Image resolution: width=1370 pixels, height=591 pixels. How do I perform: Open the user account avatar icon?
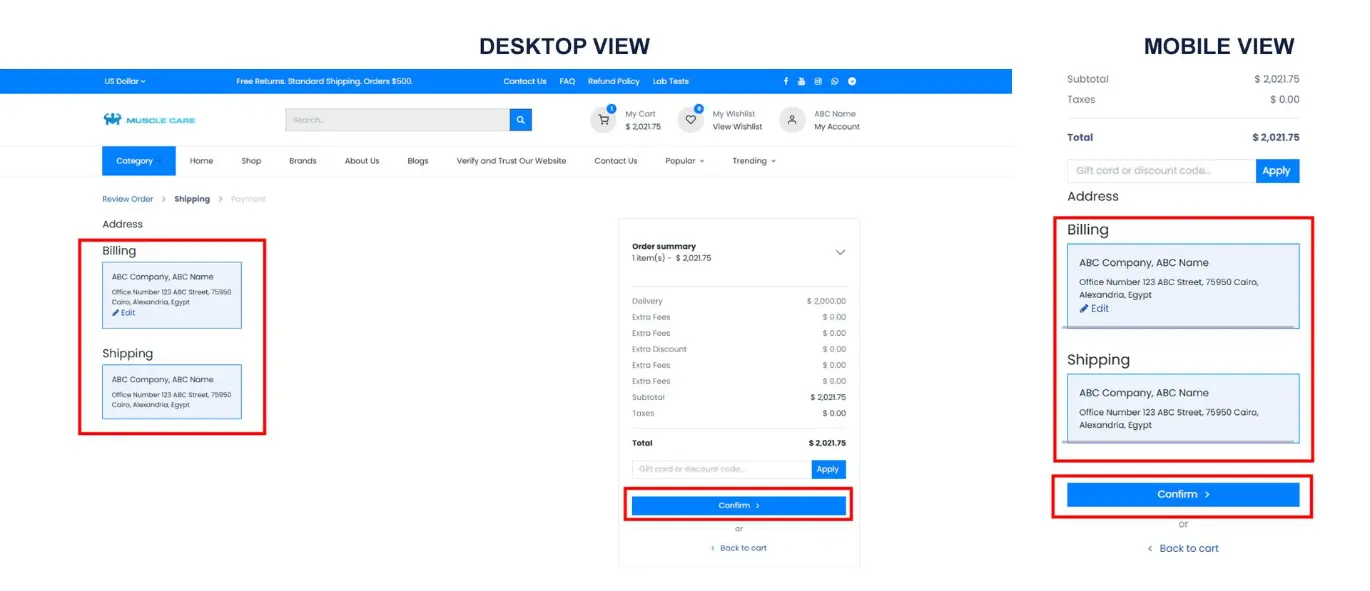[x=792, y=120]
